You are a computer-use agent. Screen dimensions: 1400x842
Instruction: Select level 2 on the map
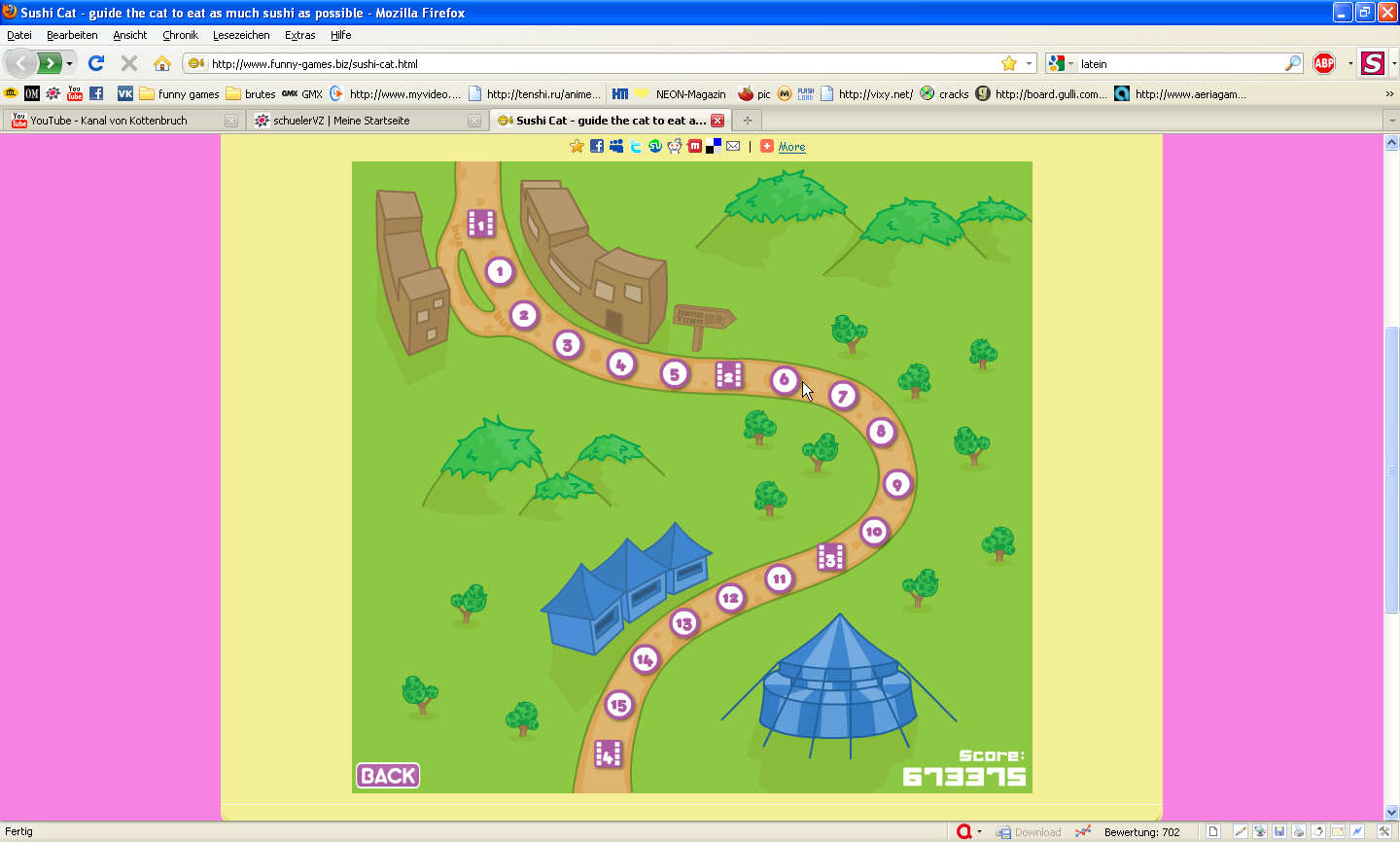(524, 315)
